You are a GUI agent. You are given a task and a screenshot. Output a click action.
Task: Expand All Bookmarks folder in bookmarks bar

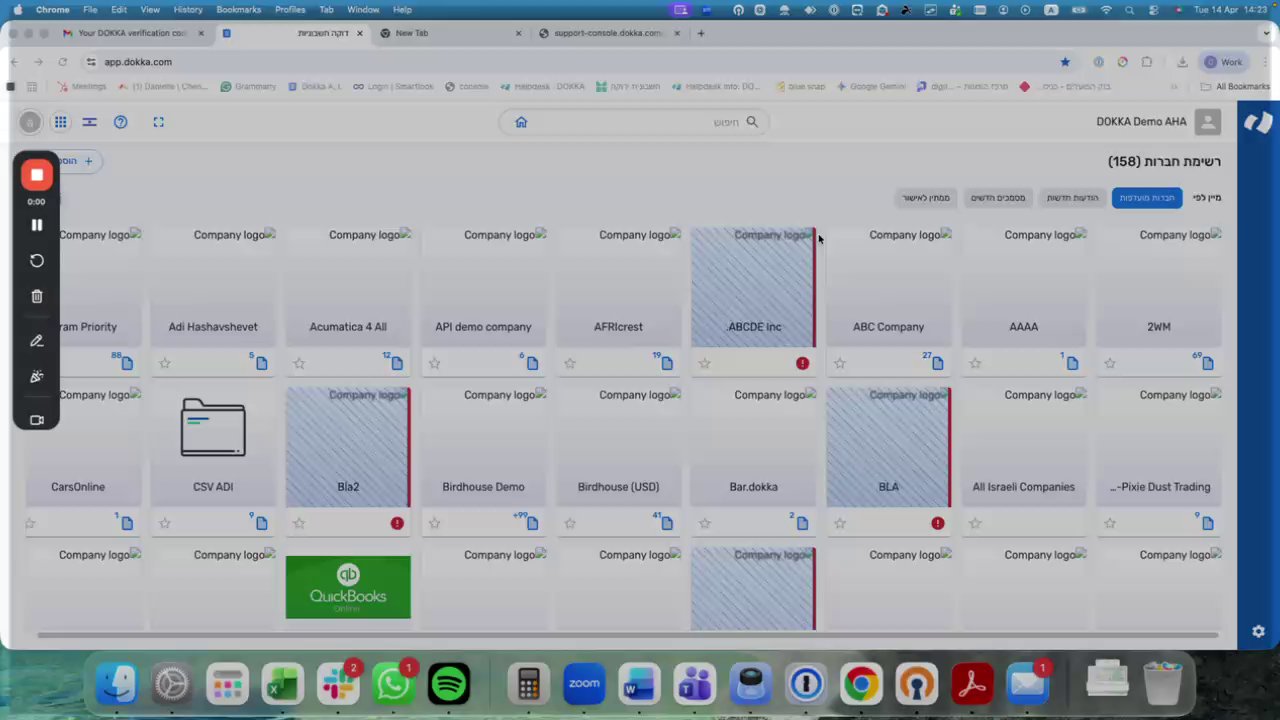click(1236, 87)
